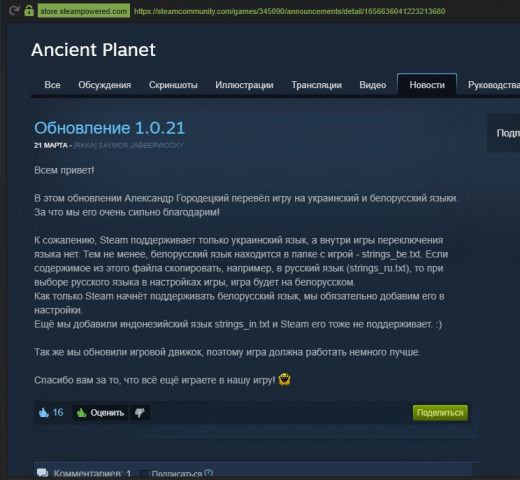Screen dimensions: 520x480
Task: Click the green Поделиться button
Action: [440, 413]
